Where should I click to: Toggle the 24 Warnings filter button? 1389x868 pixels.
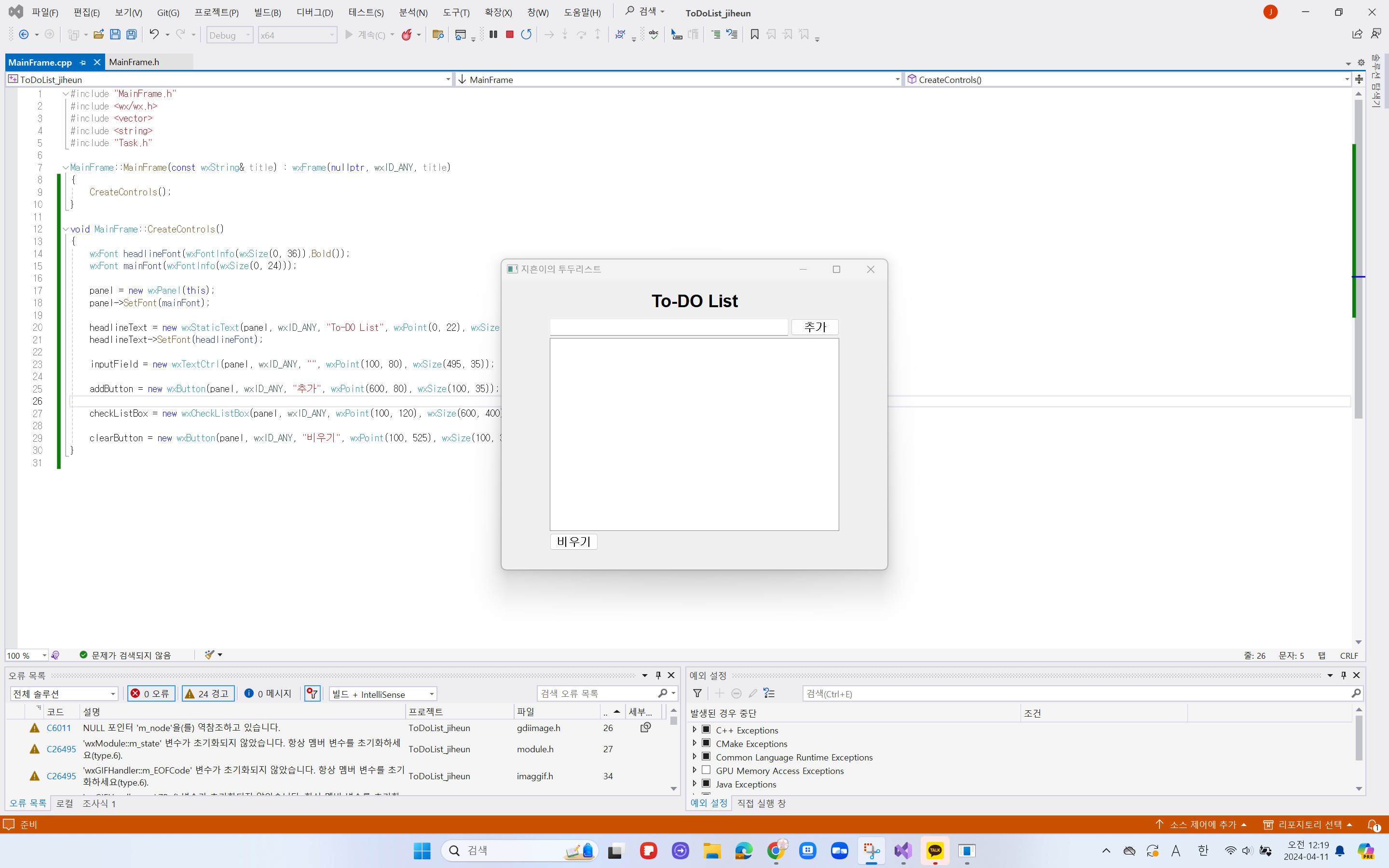tap(208, 693)
